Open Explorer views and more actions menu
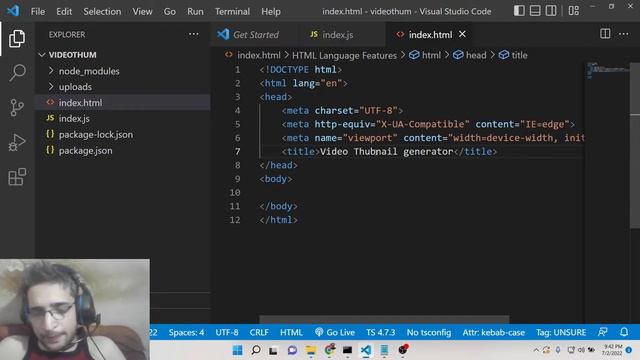640x360 pixels. click(x=193, y=34)
